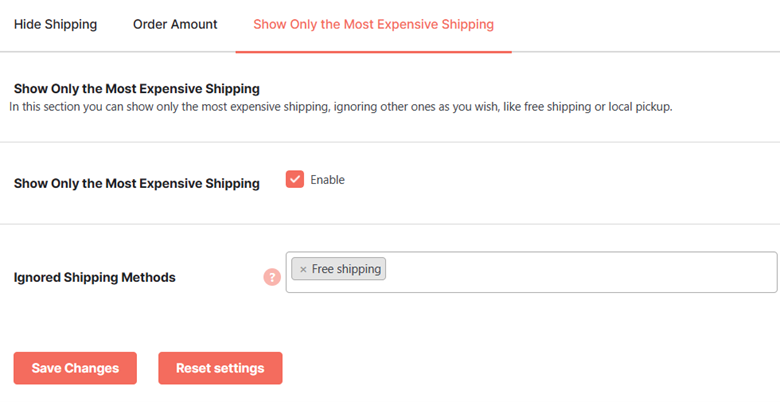Click the section description paragraph
Viewport: 780px width, 402px height.
click(x=341, y=107)
